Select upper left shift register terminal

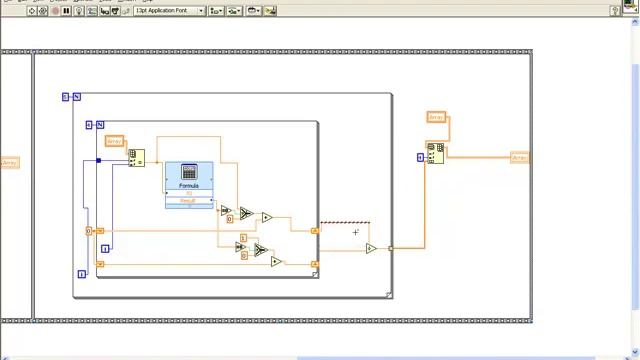click(100, 231)
